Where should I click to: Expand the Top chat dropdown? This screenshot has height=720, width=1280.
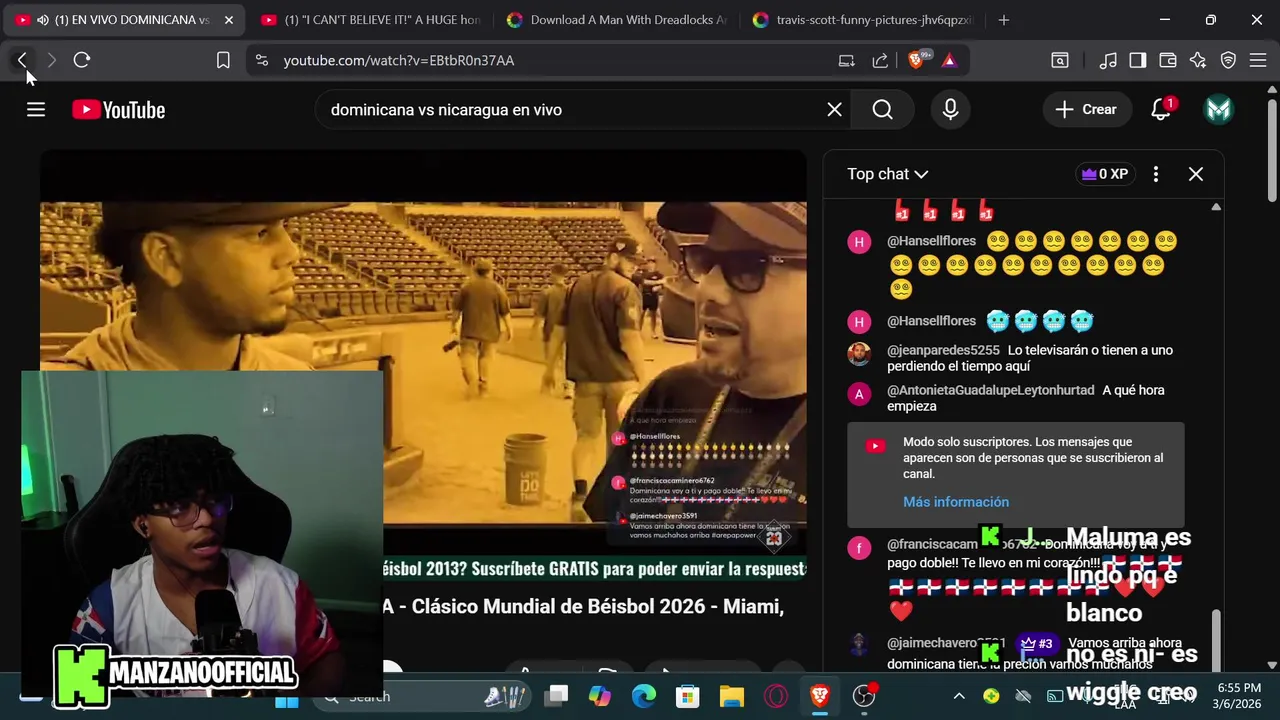pos(888,174)
